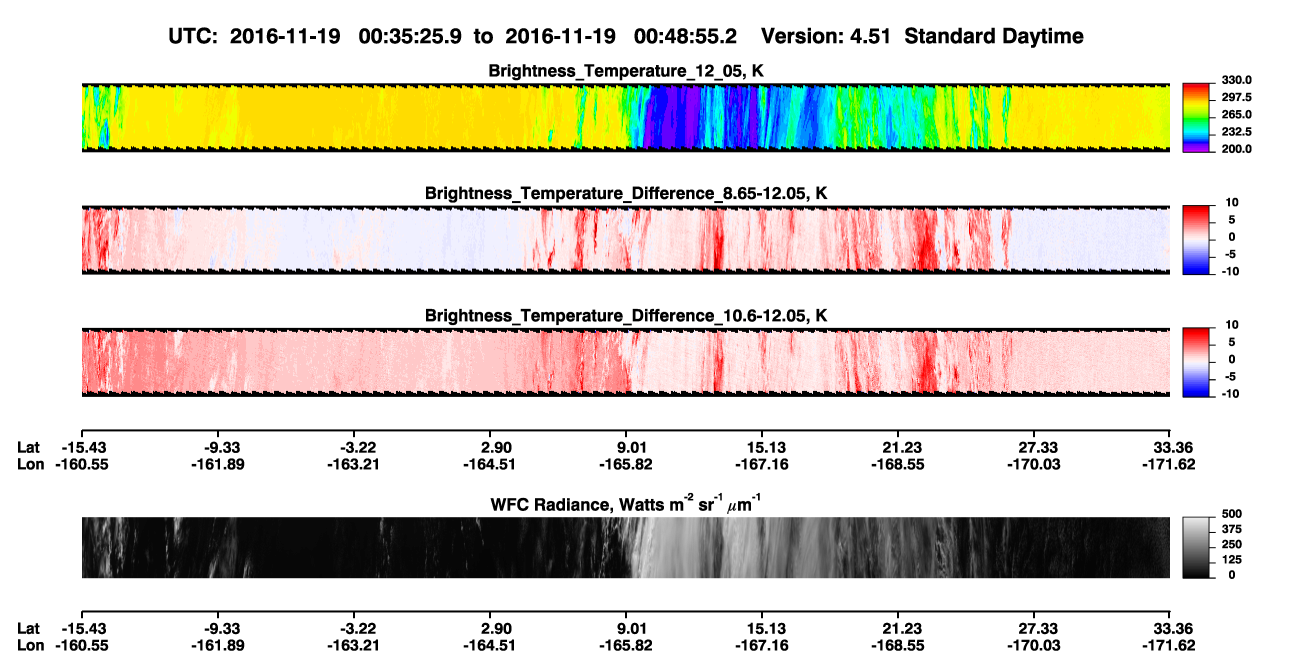Select the WFC Radiance grayscale image strip
This screenshot has width=1300, height=667.
(625, 547)
